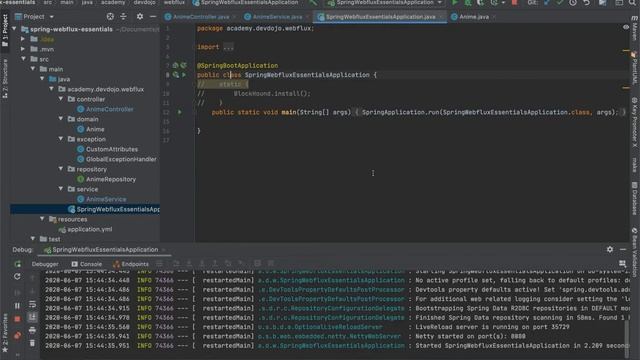Rerun the application in the Debug panel
Image resolution: width=640 pixels, height=360 pixels.
pos(17,264)
